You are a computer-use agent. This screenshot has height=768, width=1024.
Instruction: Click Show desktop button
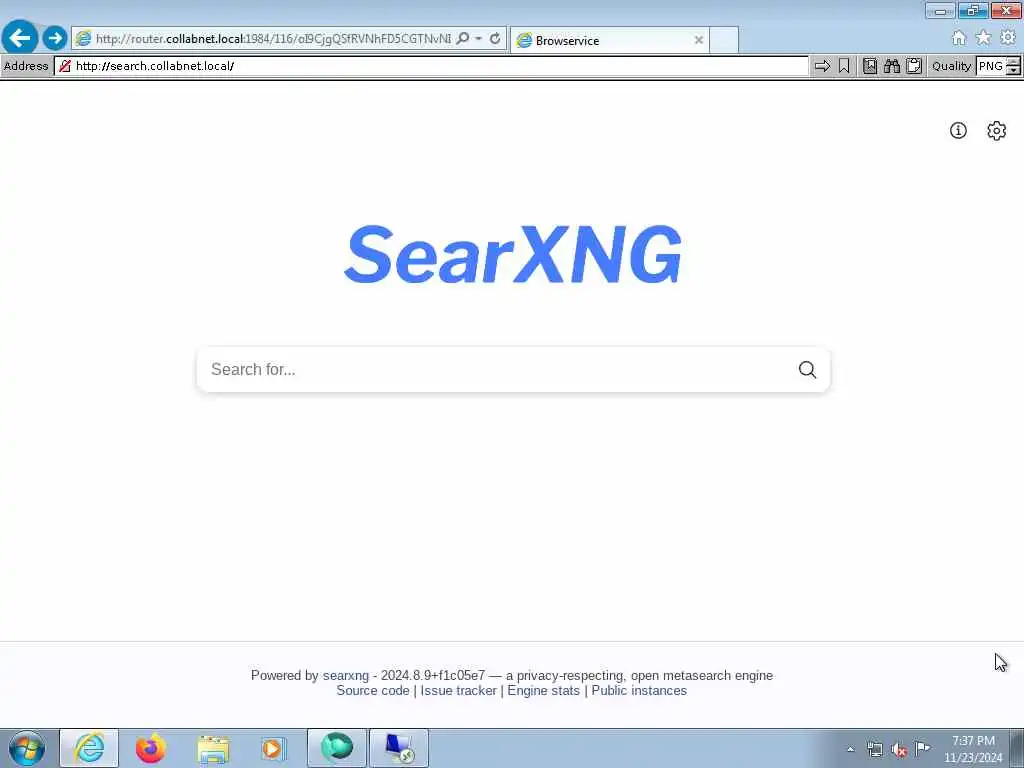click(1017, 748)
